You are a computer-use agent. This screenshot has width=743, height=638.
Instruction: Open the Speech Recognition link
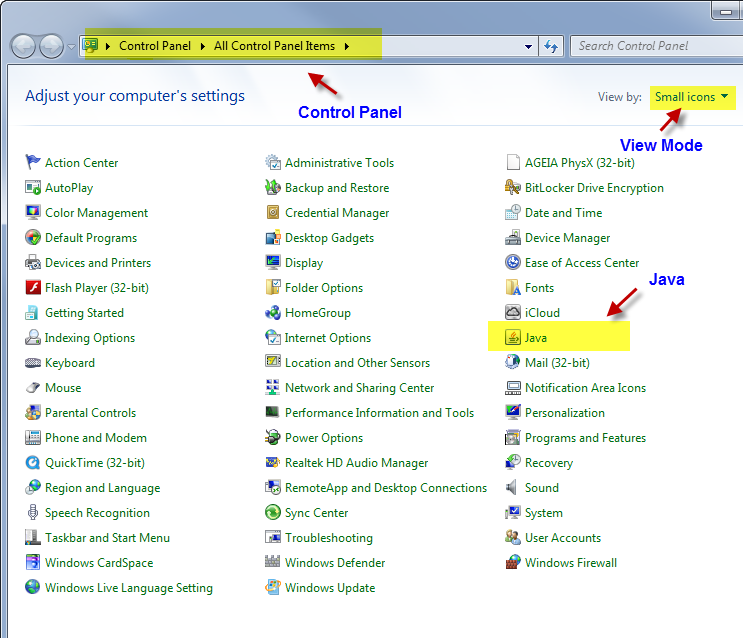[97, 513]
